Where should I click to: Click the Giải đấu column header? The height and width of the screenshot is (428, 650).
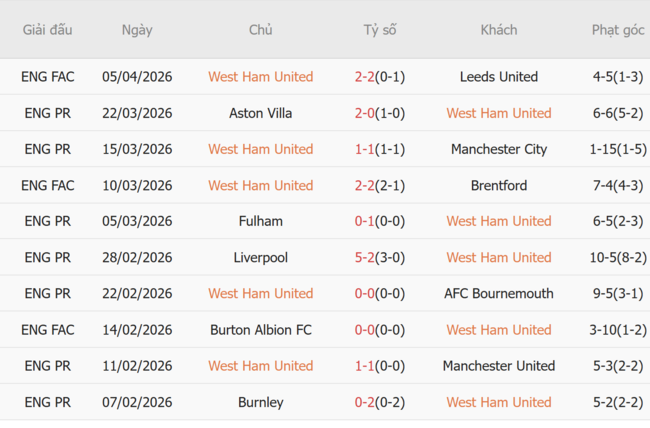48,30
